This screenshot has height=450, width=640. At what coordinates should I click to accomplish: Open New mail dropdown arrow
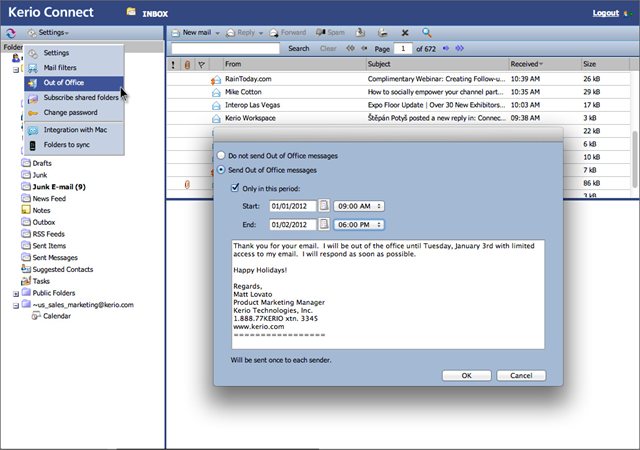218,33
